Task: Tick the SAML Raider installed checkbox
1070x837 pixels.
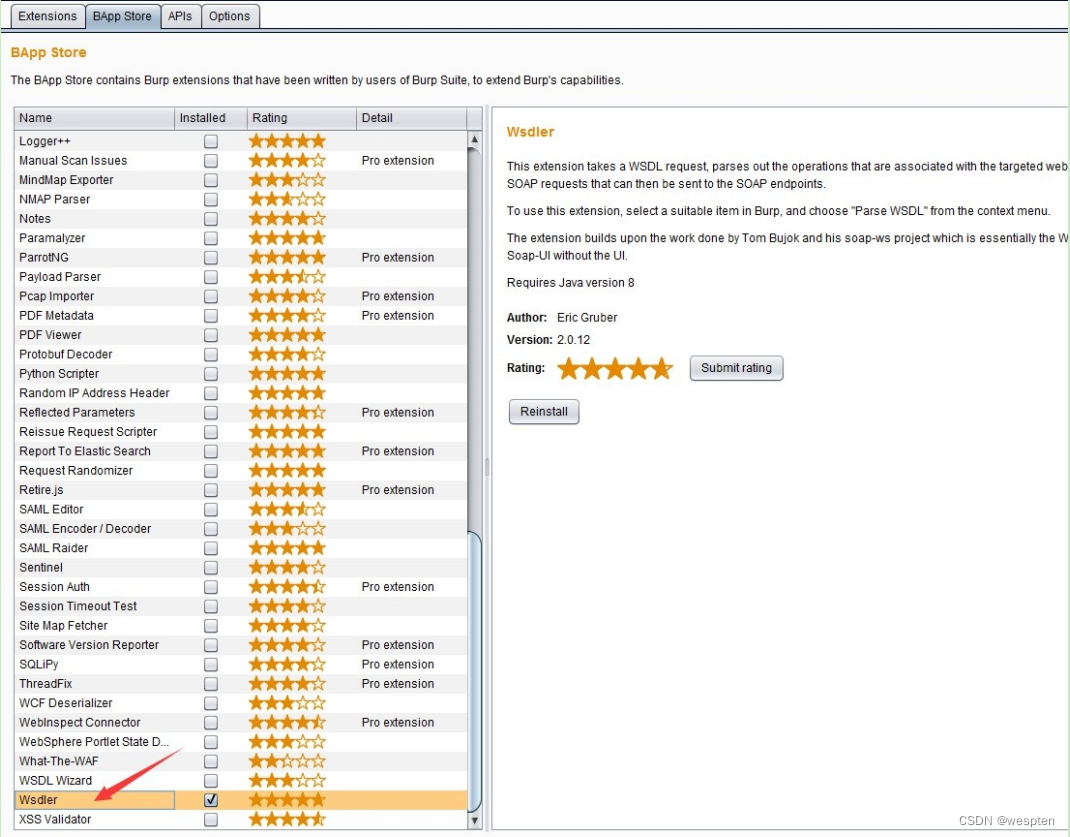Action: [x=211, y=548]
